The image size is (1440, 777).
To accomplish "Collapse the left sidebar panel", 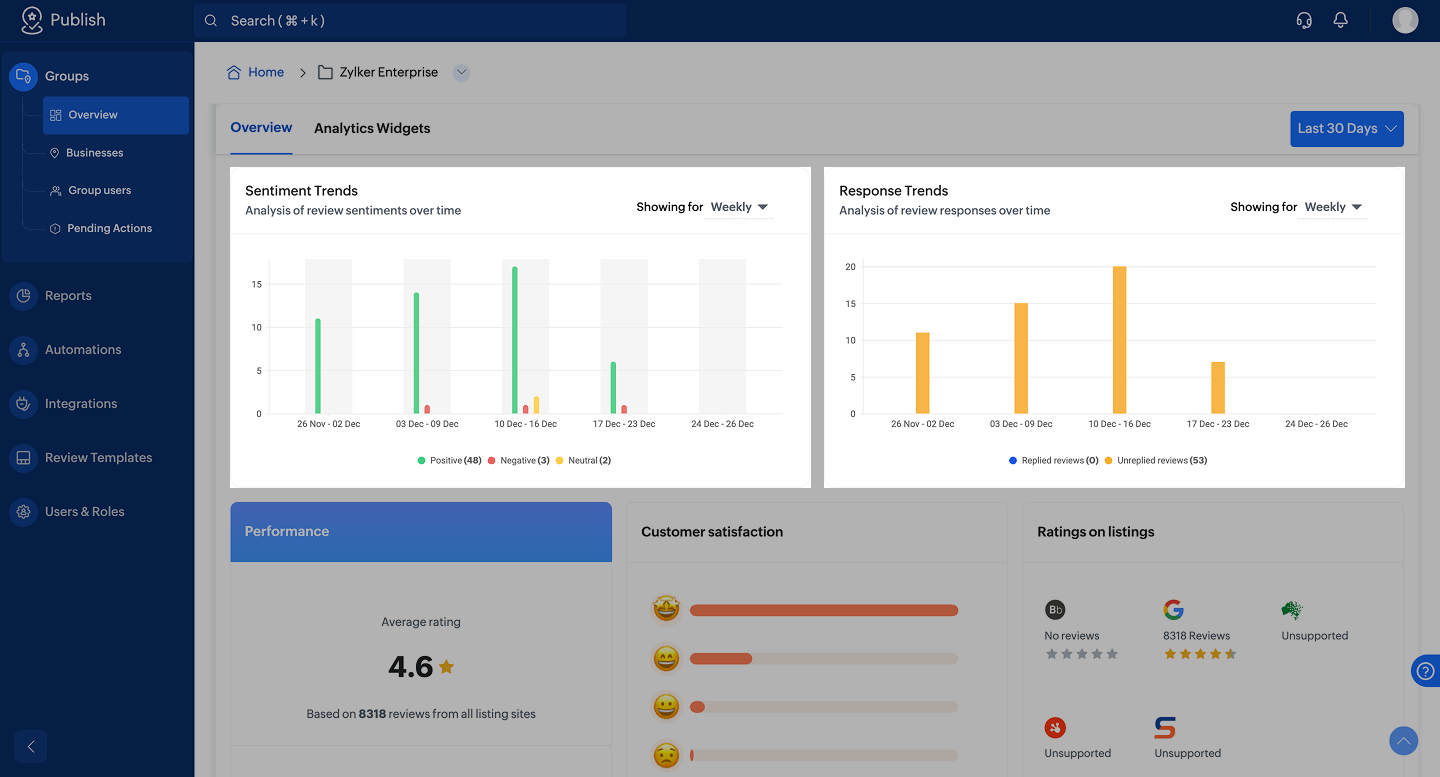I will point(31,746).
